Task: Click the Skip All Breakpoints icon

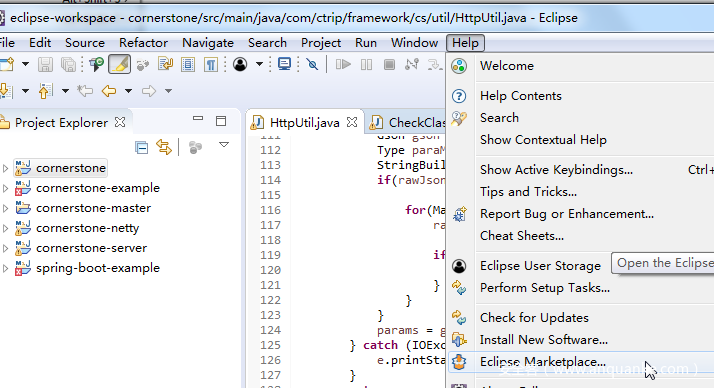Action: (312, 64)
